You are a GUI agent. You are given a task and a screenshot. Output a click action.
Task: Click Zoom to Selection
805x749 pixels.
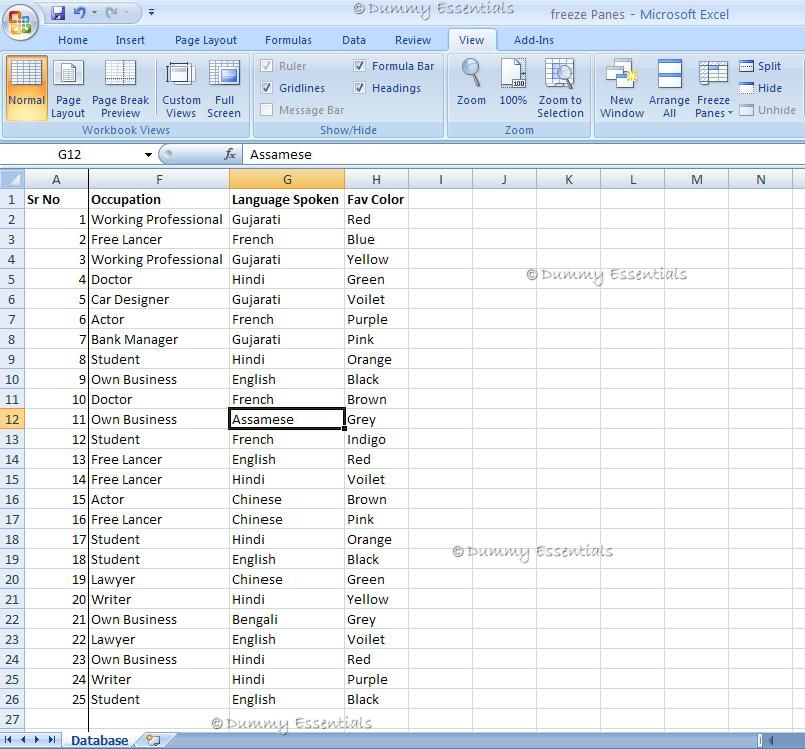(560, 88)
